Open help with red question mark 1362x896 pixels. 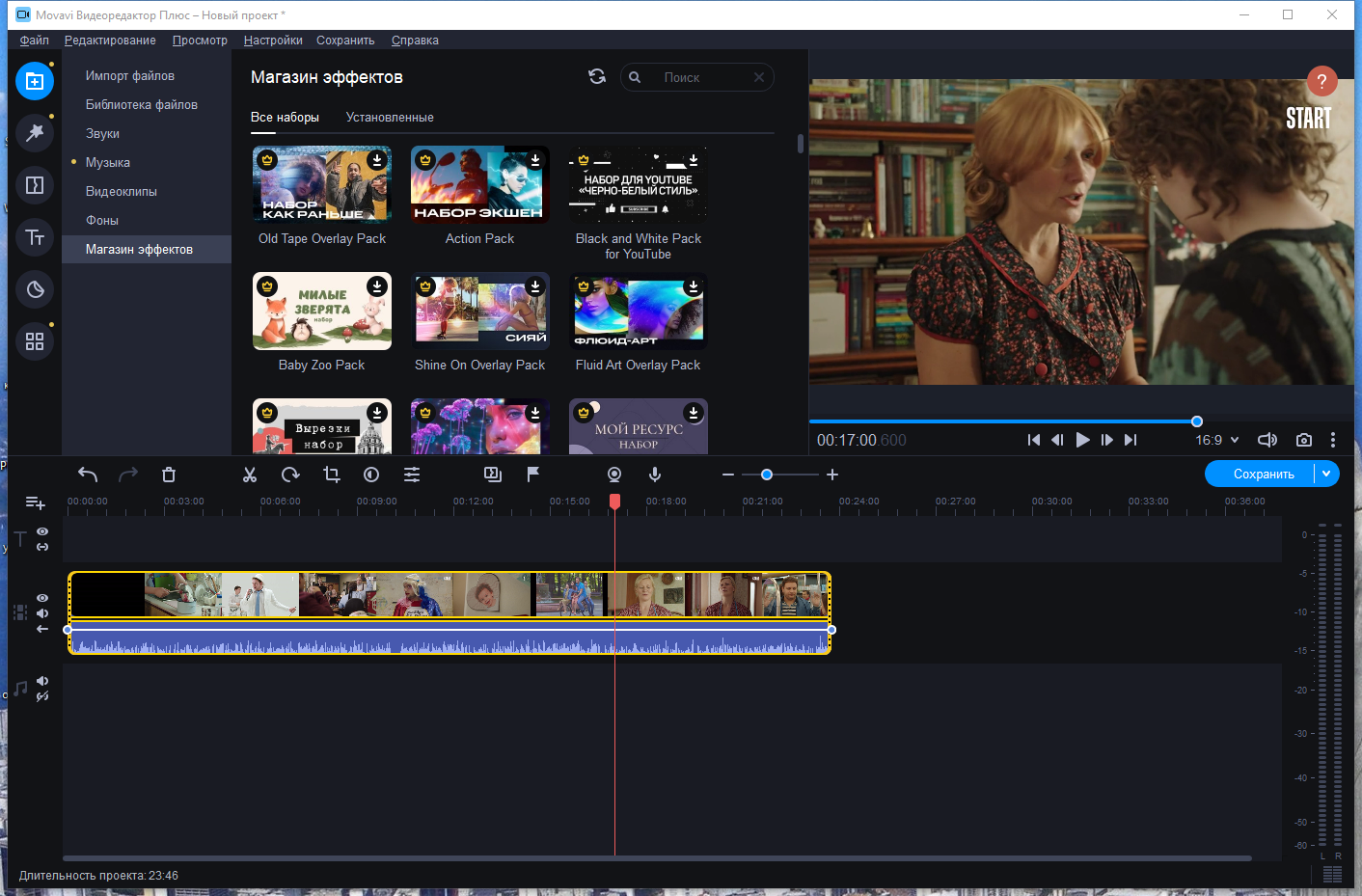click(1321, 81)
